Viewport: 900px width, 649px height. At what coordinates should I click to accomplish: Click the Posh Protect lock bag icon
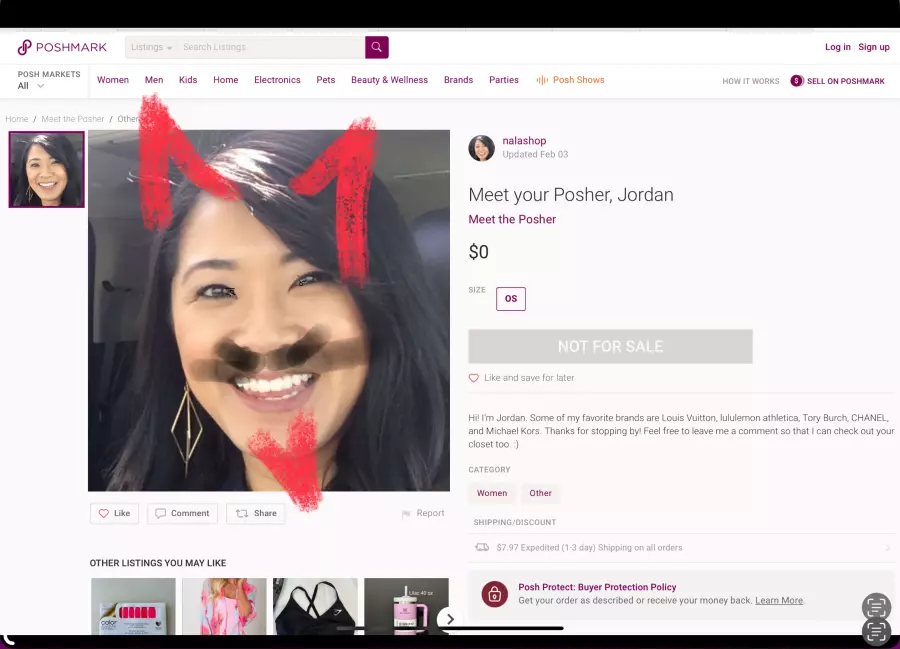(x=494, y=594)
